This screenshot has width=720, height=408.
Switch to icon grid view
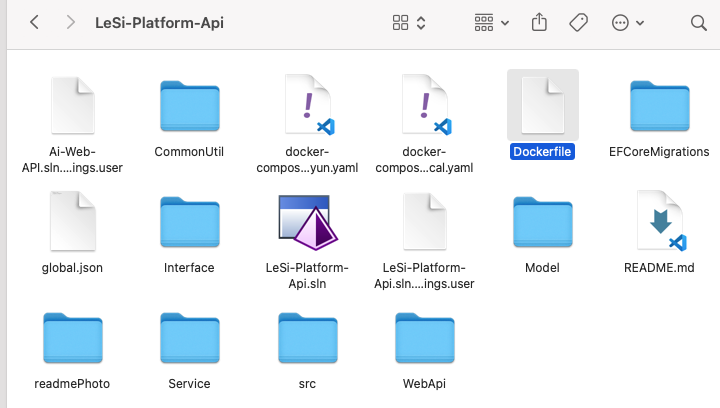tap(400, 22)
